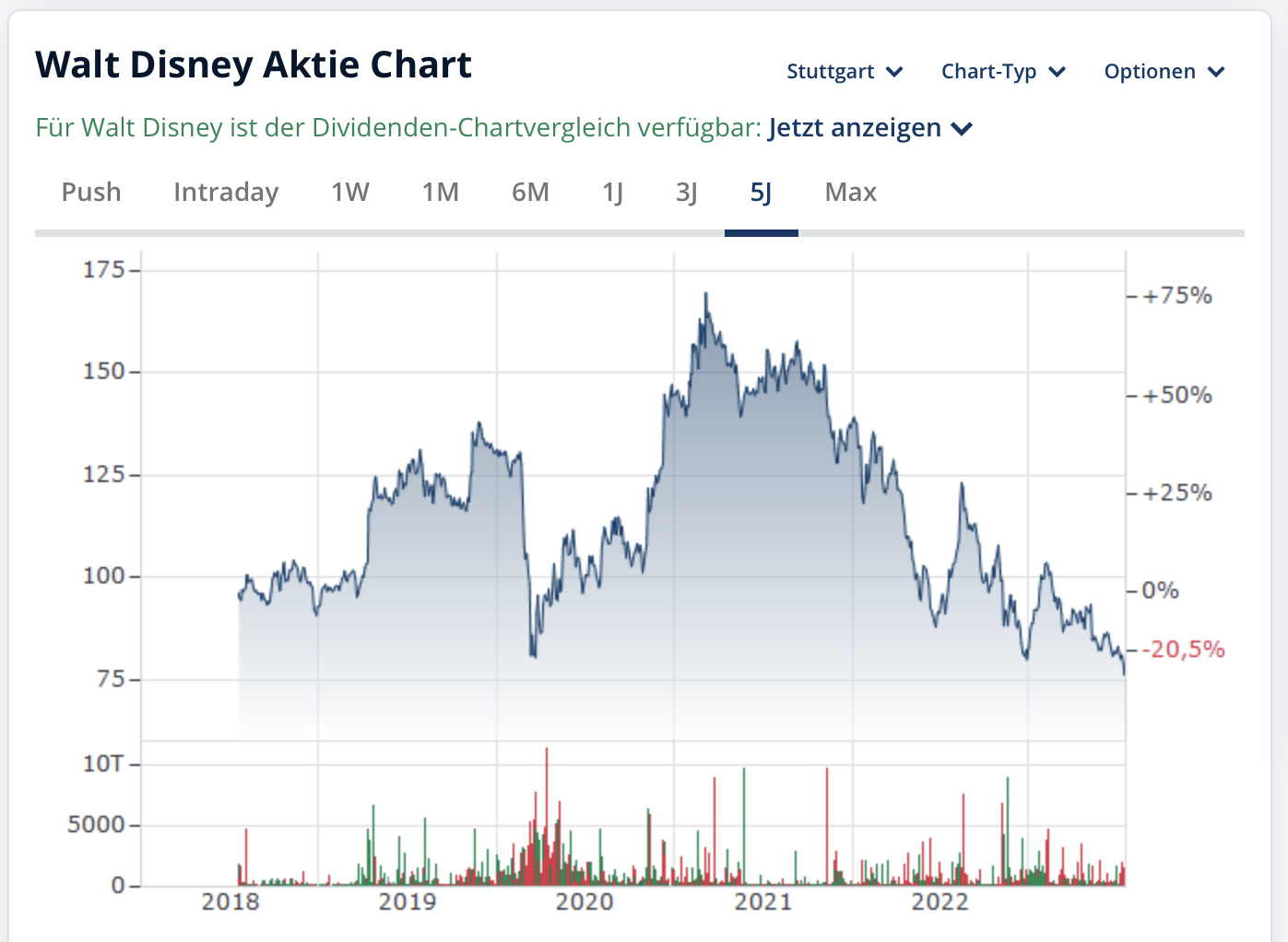The image size is (1288, 942).
Task: Click the chevron icon beside Optionen
Action: pos(1216,72)
